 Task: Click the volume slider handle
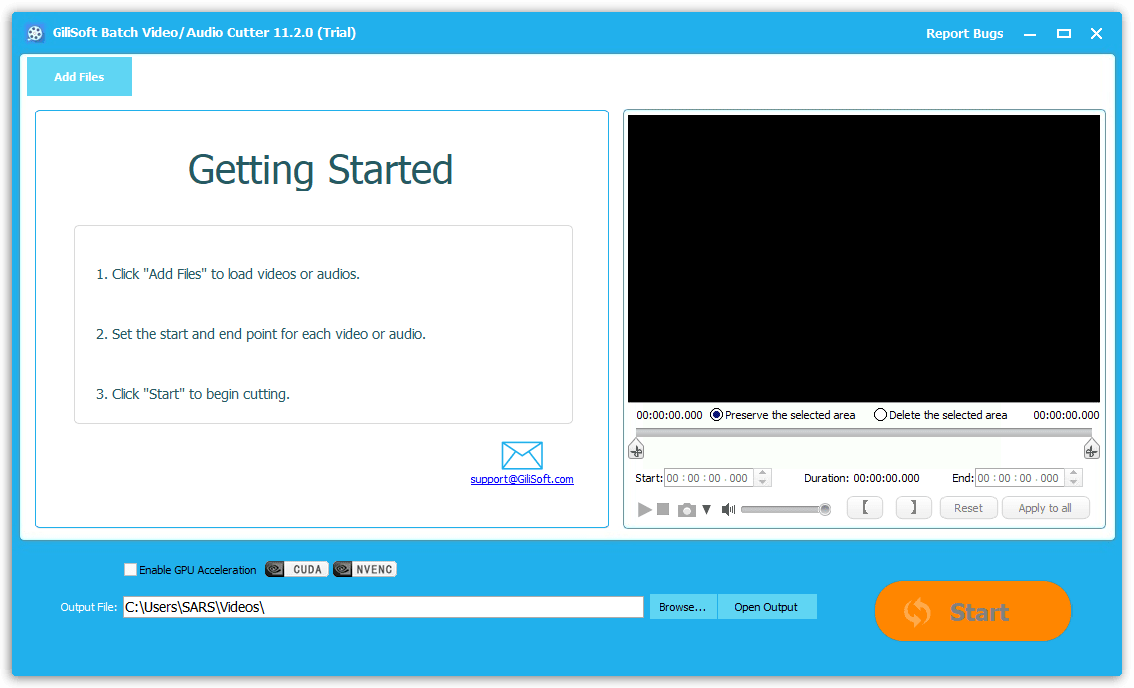tap(825, 509)
